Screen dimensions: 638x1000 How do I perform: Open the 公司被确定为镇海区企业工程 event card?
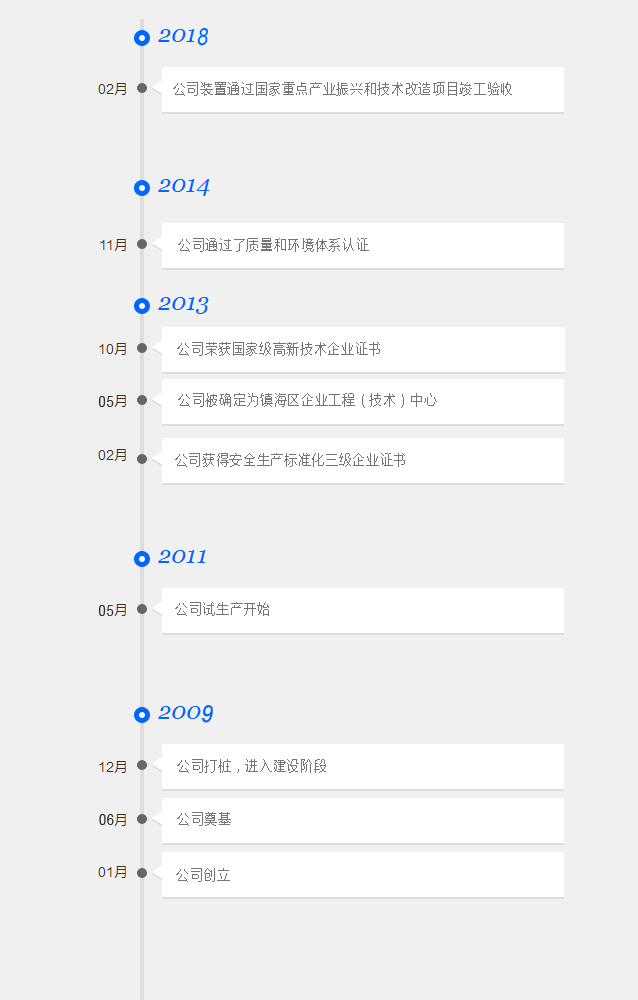click(x=362, y=401)
